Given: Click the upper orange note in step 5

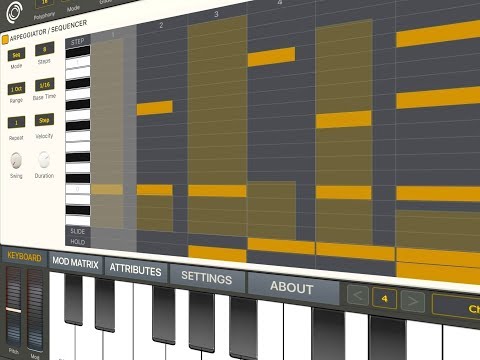Looking at the screenshot, I should [344, 120].
